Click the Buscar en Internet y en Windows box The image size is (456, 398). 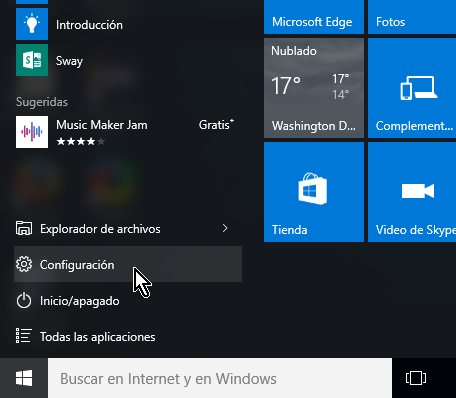coord(220,378)
